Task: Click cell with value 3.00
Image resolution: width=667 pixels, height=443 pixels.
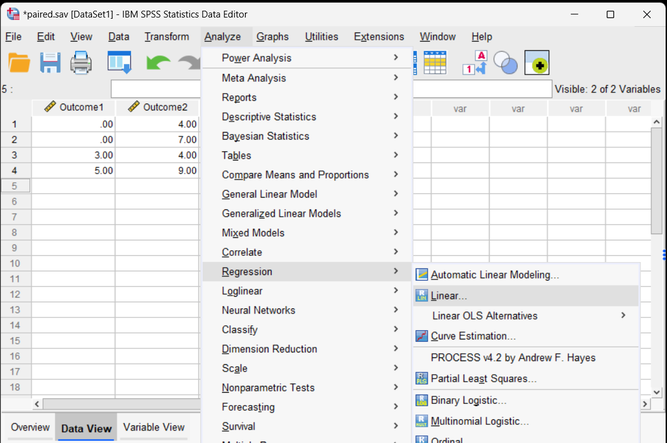Action: click(x=73, y=155)
